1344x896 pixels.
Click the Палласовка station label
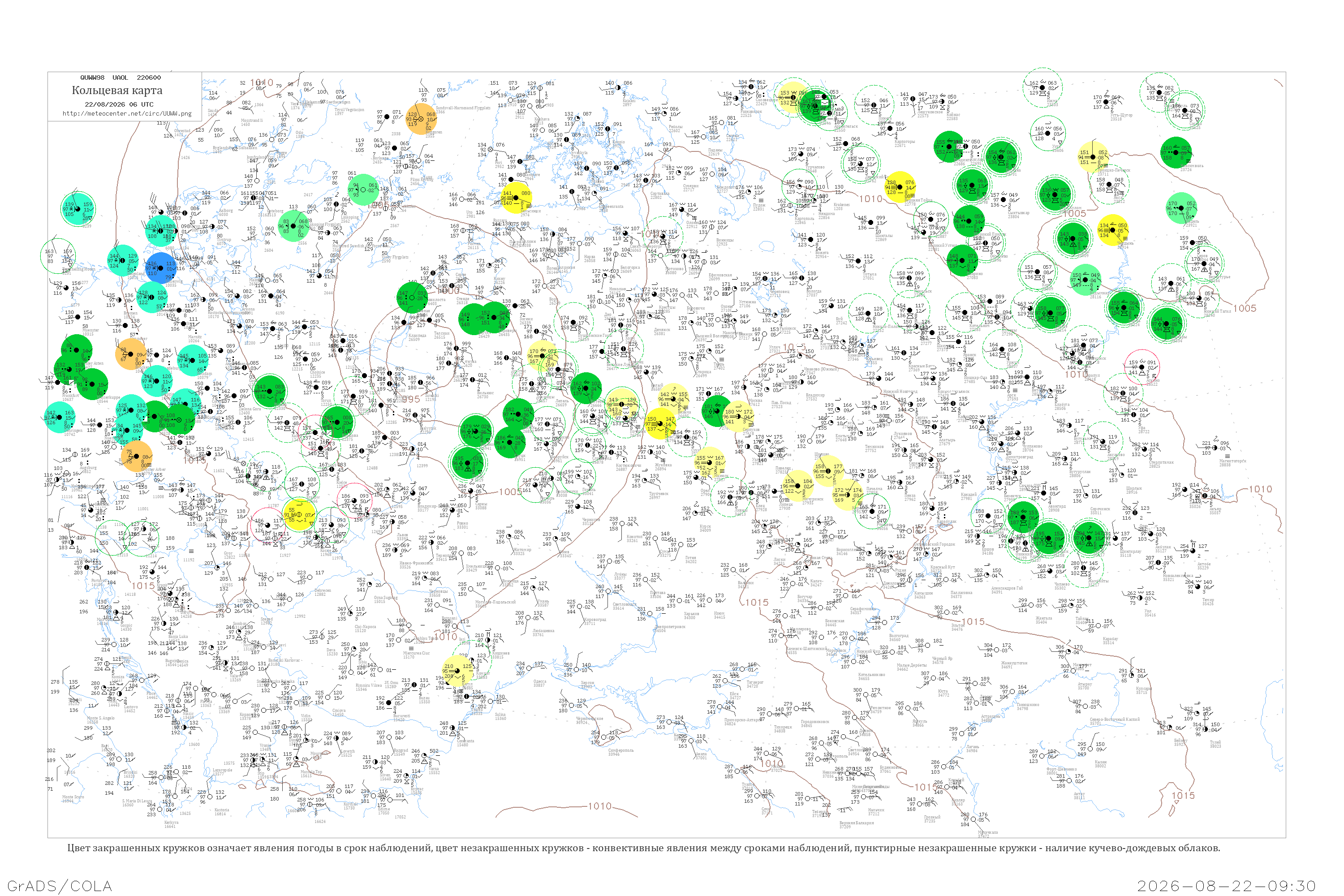pyautogui.click(x=961, y=593)
